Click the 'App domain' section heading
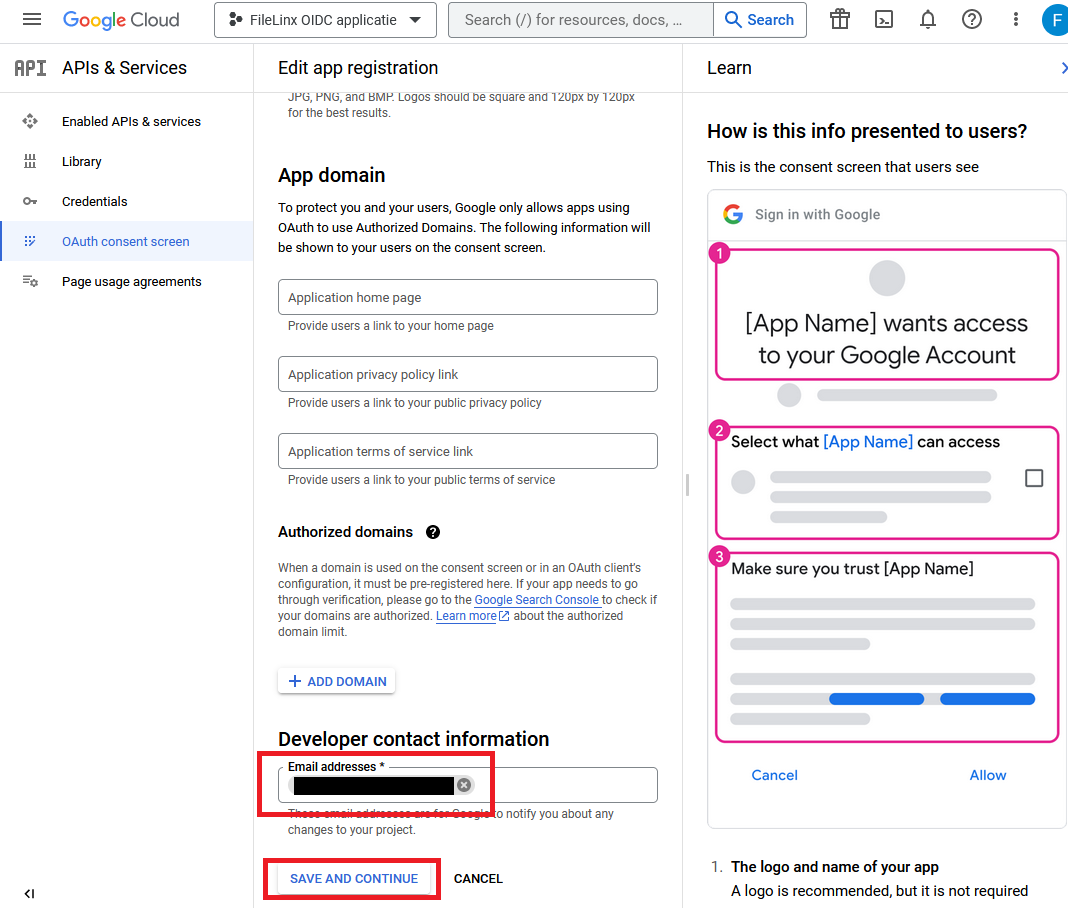Image resolution: width=1068 pixels, height=908 pixels. pyautogui.click(x=332, y=175)
